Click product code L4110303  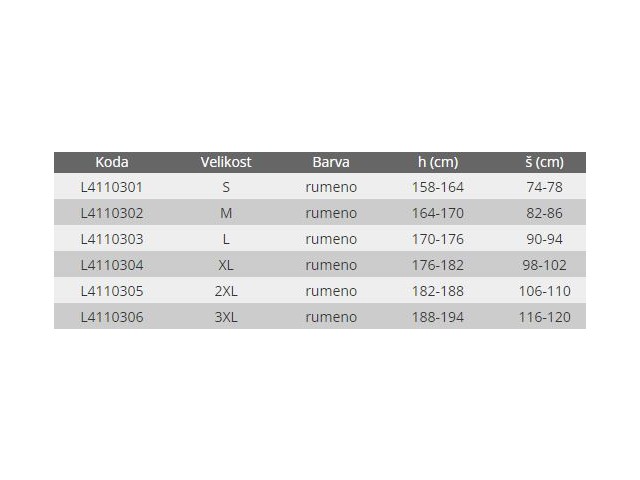(112, 239)
